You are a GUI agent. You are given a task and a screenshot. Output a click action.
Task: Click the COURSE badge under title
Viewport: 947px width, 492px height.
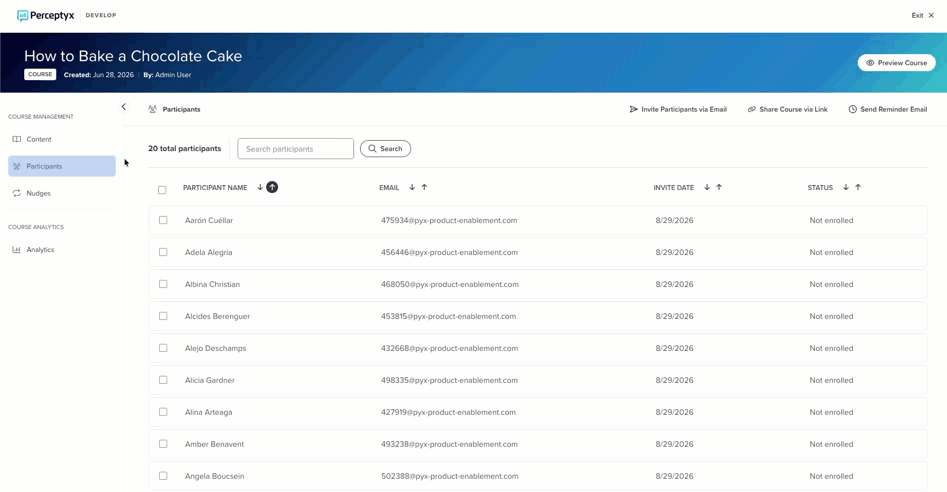coord(40,74)
